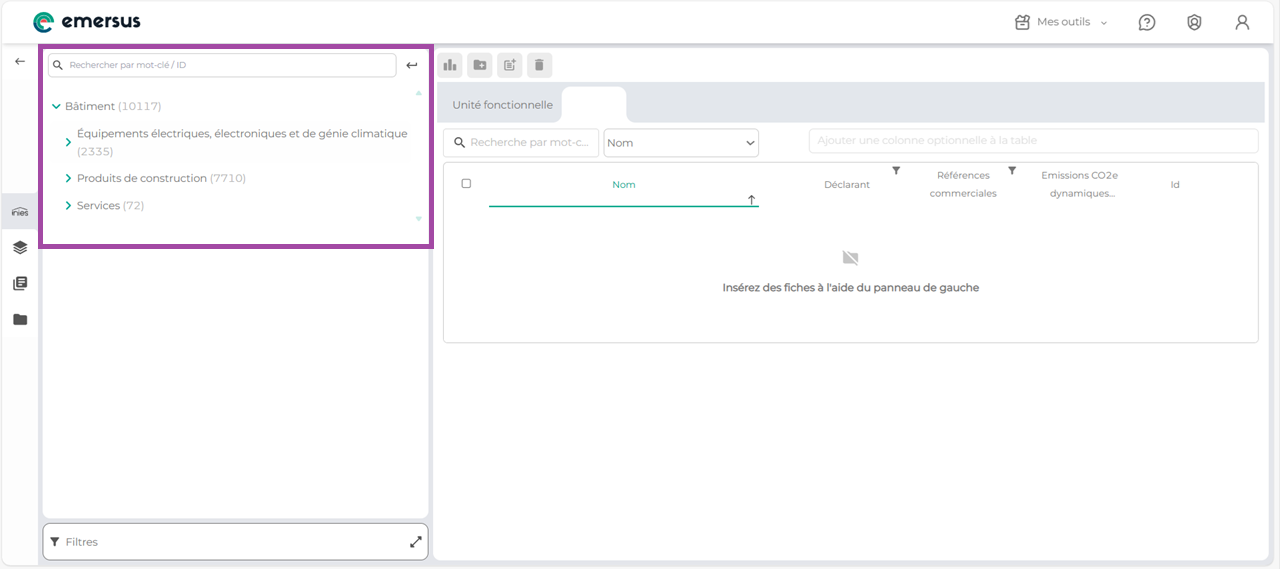Open the Filtres panel
This screenshot has width=1280, height=569.
click(x=235, y=542)
